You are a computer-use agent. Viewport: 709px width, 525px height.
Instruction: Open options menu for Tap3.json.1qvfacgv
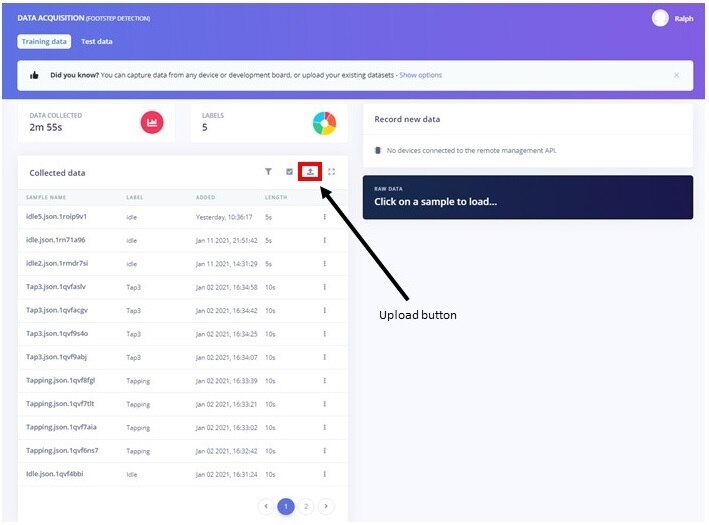[325, 311]
